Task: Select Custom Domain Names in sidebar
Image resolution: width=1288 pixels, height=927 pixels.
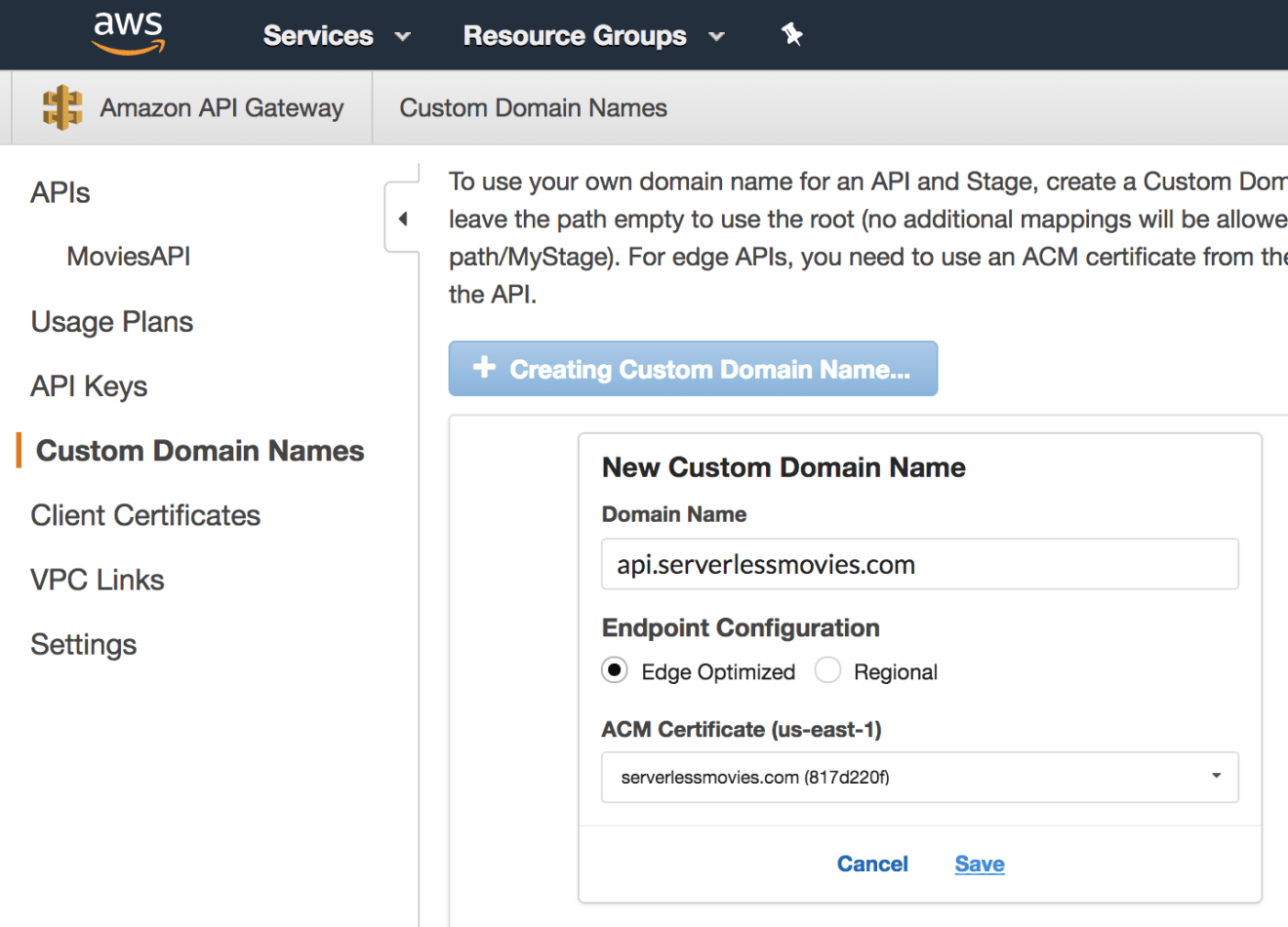Action: [200, 451]
